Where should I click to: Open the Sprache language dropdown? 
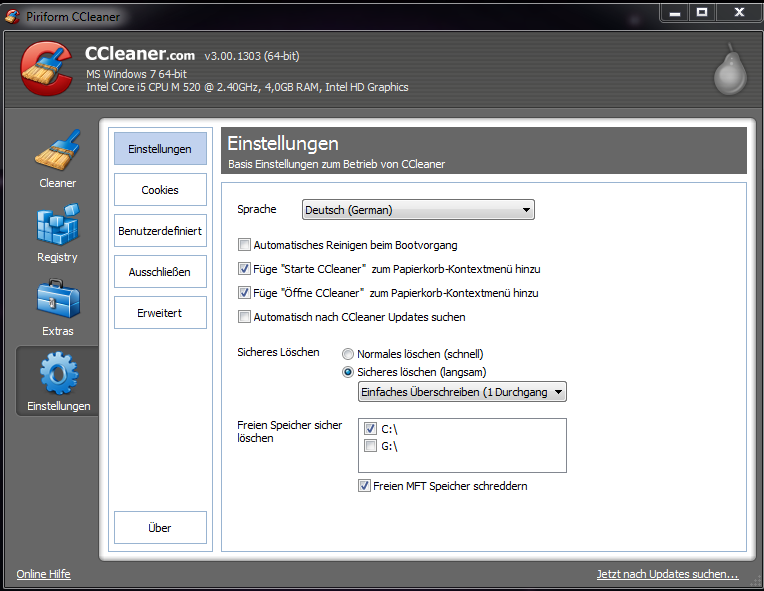[418, 210]
